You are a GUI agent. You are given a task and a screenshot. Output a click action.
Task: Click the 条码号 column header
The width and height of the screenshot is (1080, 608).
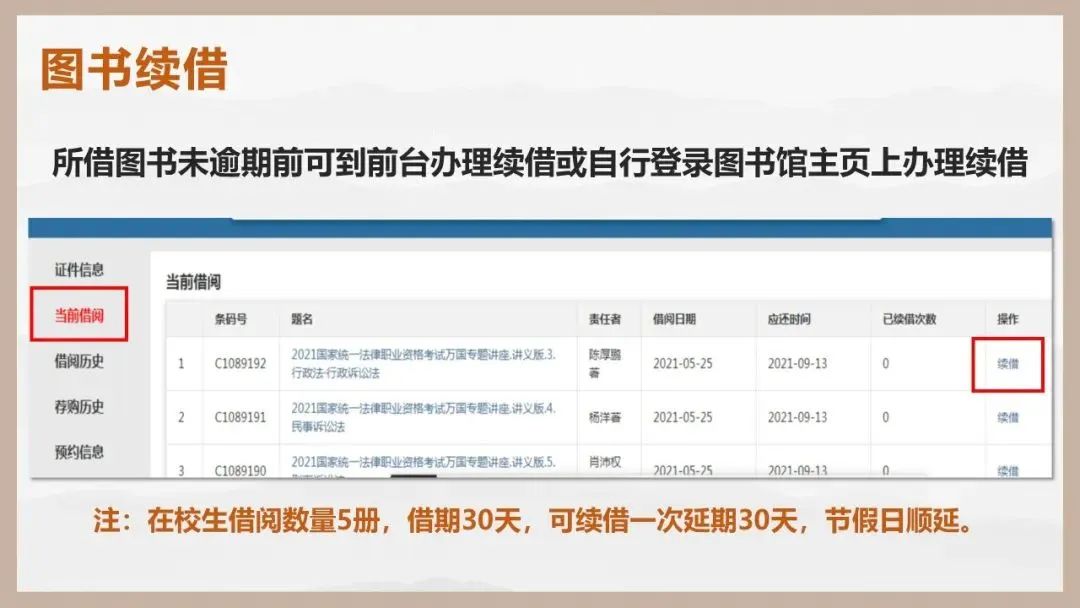point(231,319)
